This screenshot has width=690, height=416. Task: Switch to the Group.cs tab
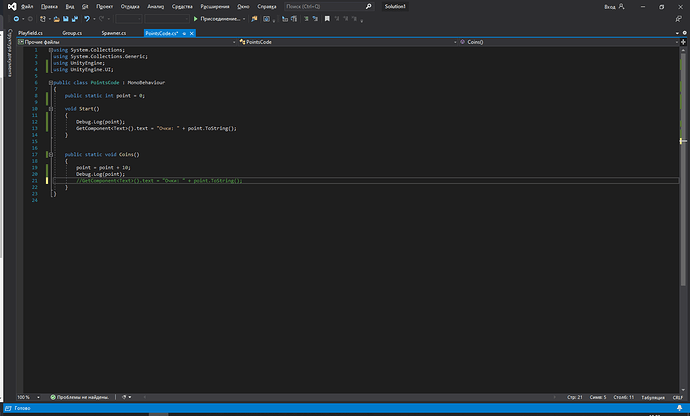point(72,33)
